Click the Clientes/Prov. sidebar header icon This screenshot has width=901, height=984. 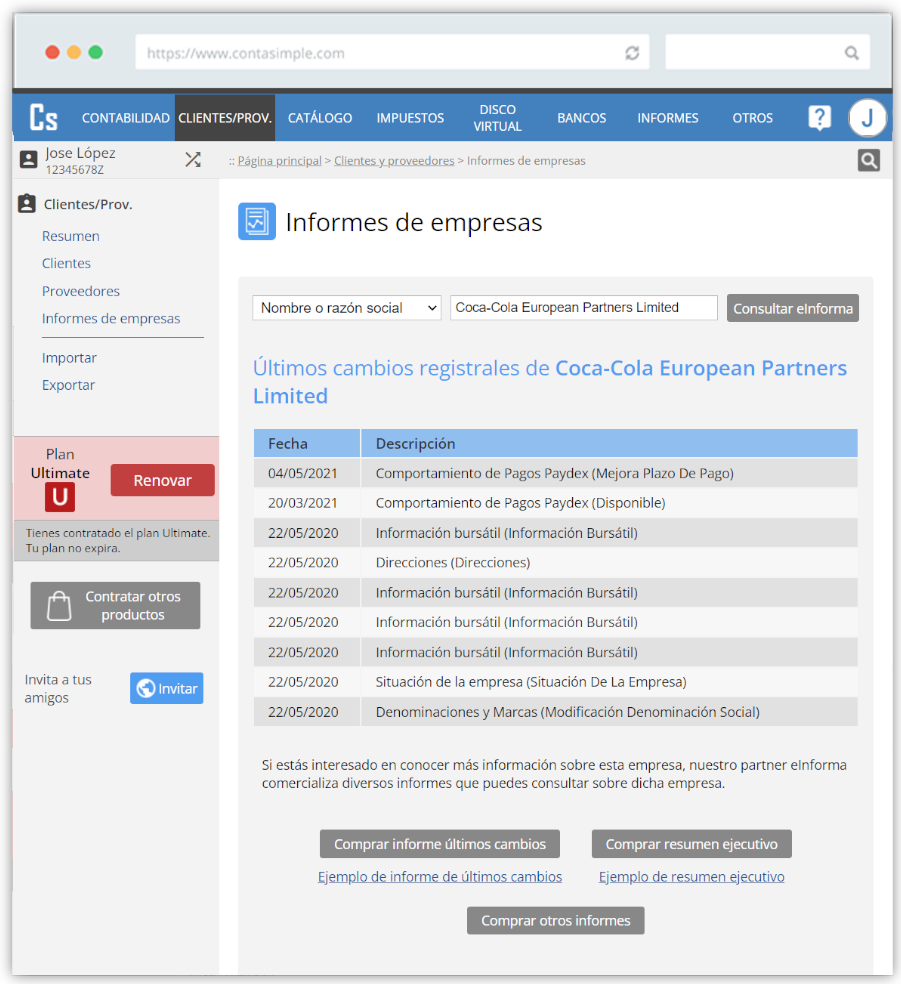[x=27, y=204]
